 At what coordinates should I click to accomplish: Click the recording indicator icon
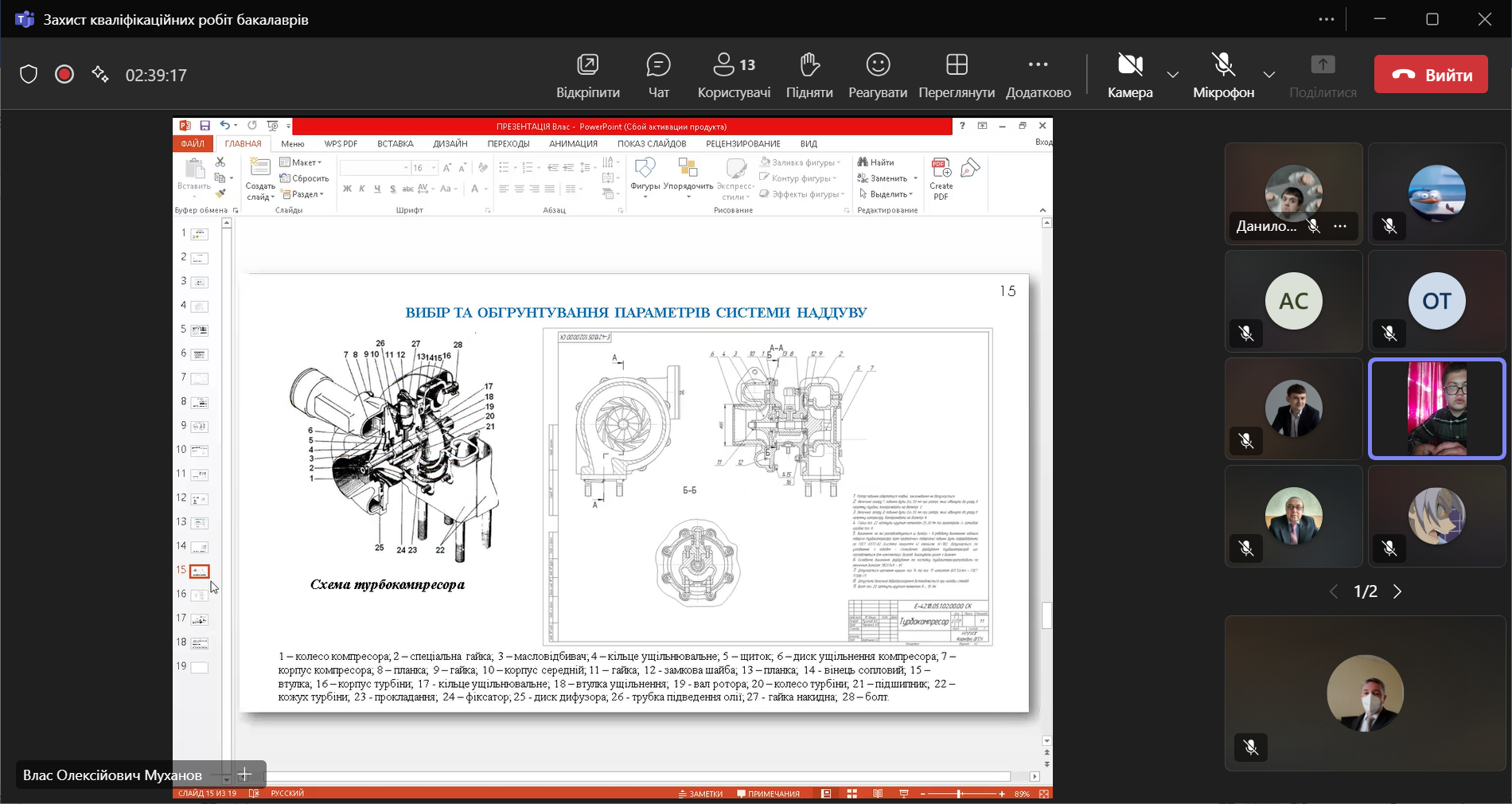click(64, 75)
